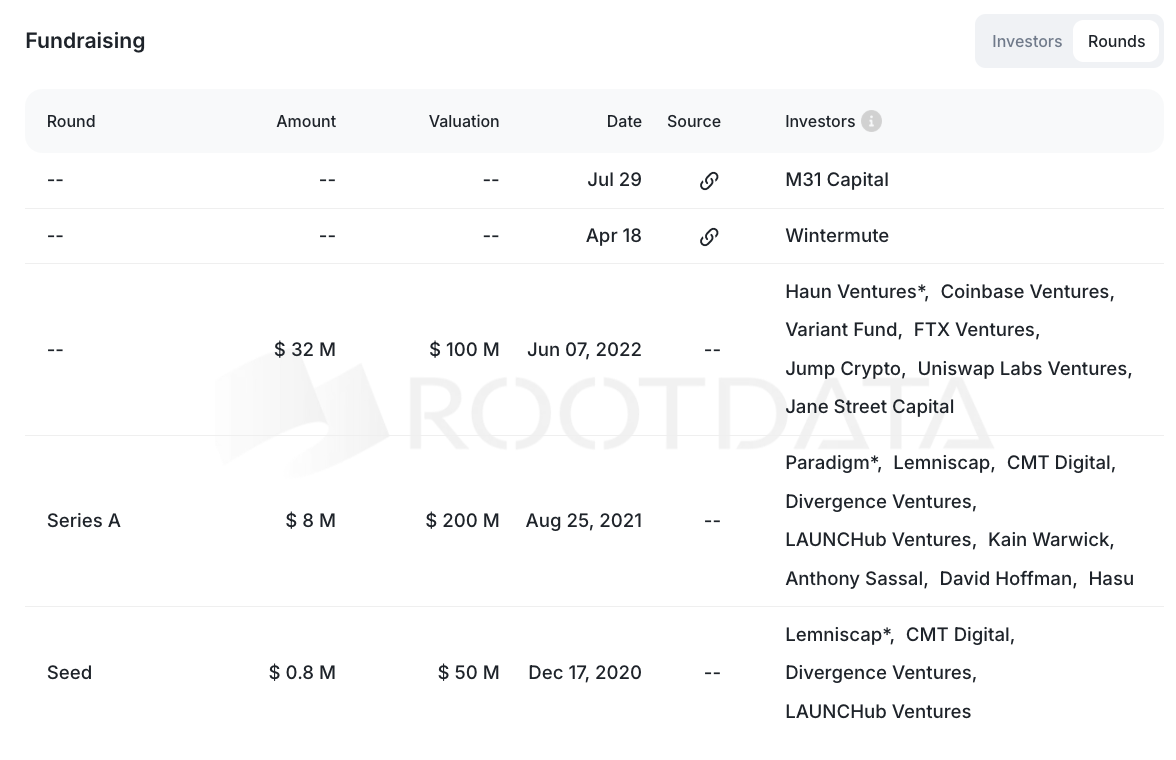Click the Investors column header label
Viewport: 1176px width, 760px height.
[820, 121]
